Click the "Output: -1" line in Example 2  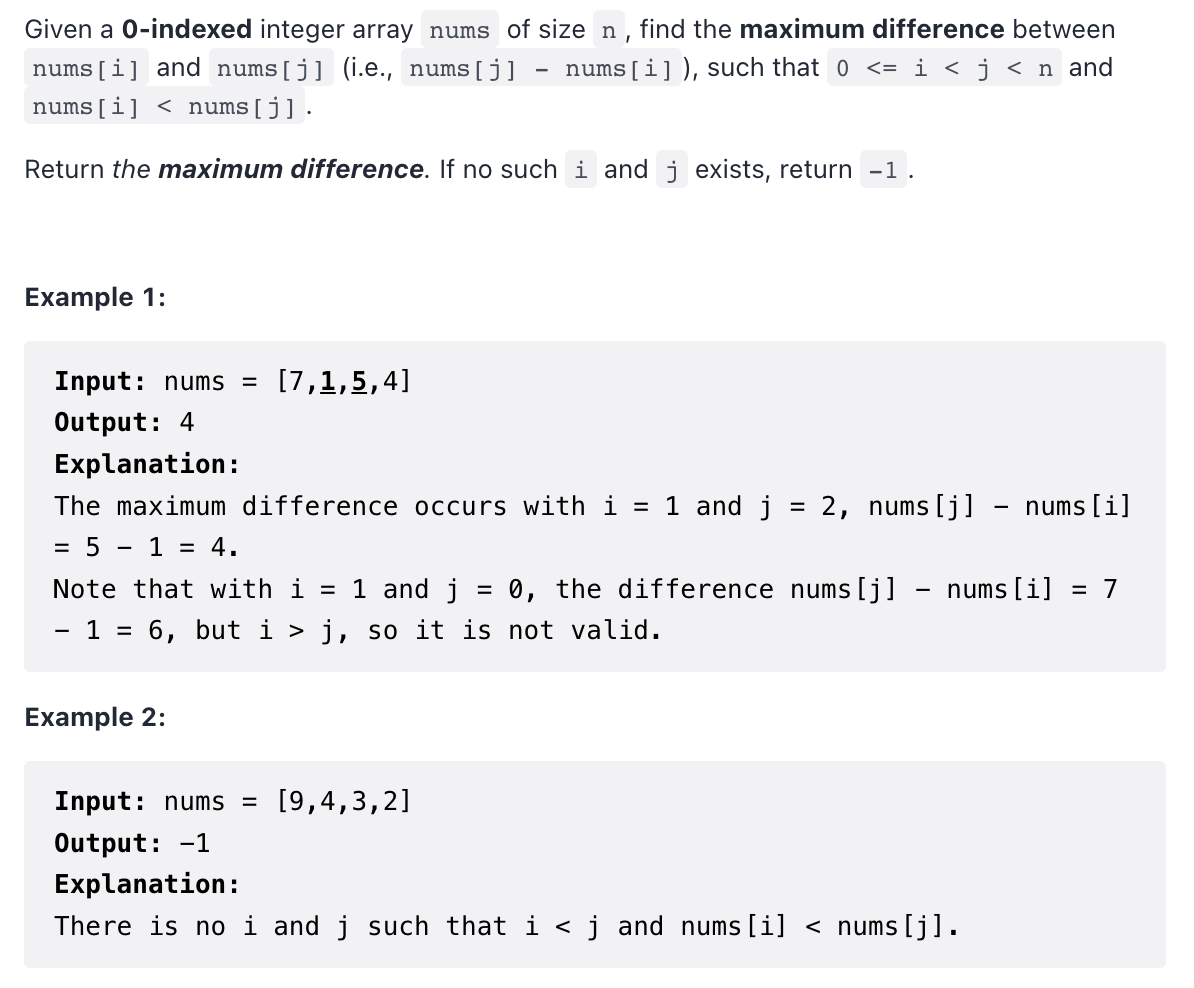point(132,843)
